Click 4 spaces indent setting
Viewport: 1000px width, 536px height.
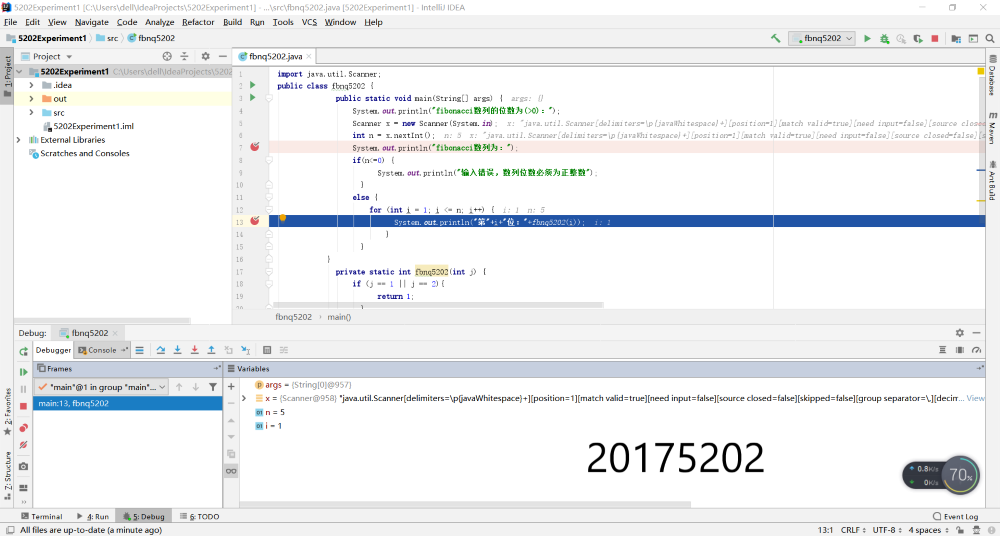[928, 530]
